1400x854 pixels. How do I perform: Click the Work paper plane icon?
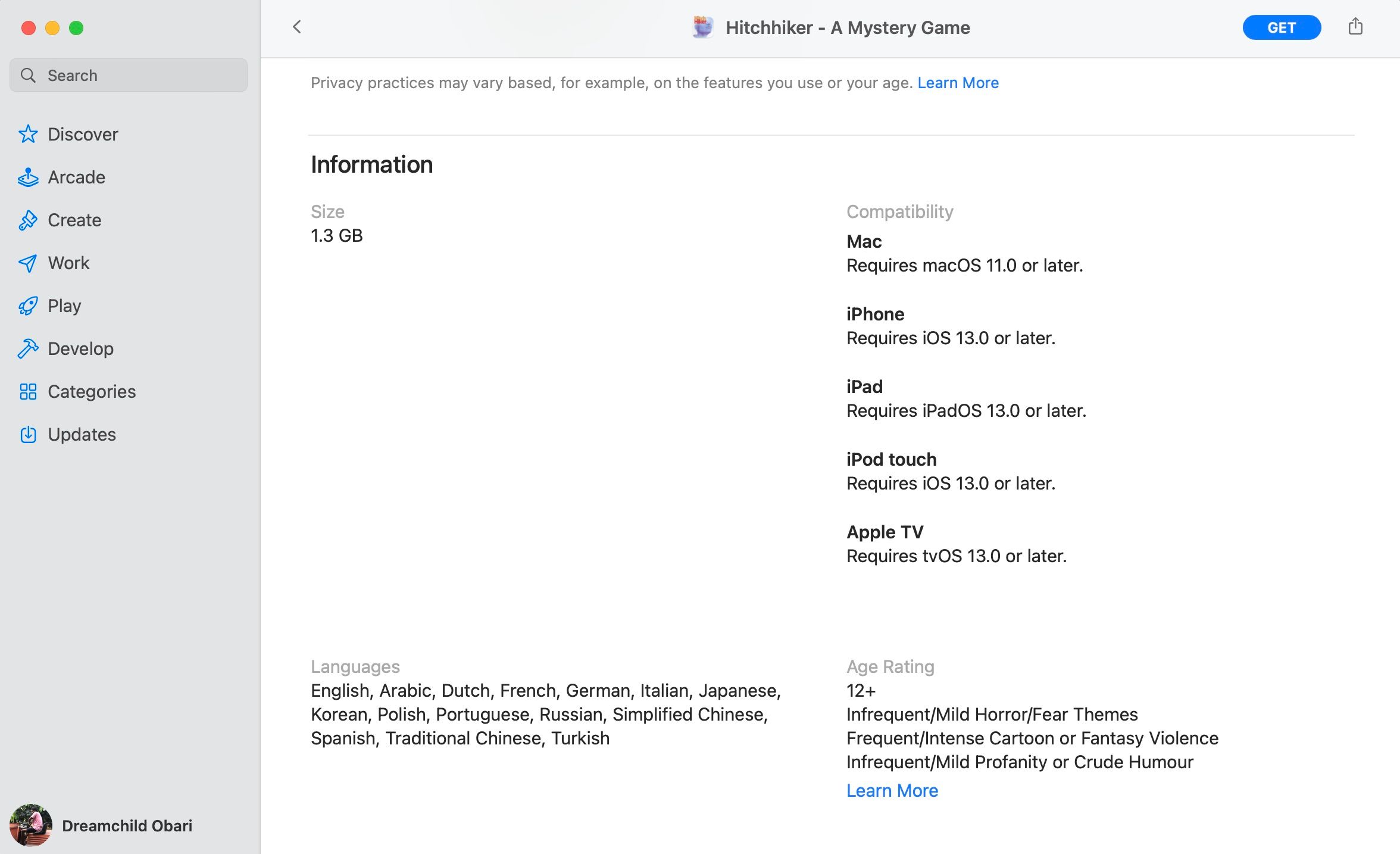pos(28,263)
